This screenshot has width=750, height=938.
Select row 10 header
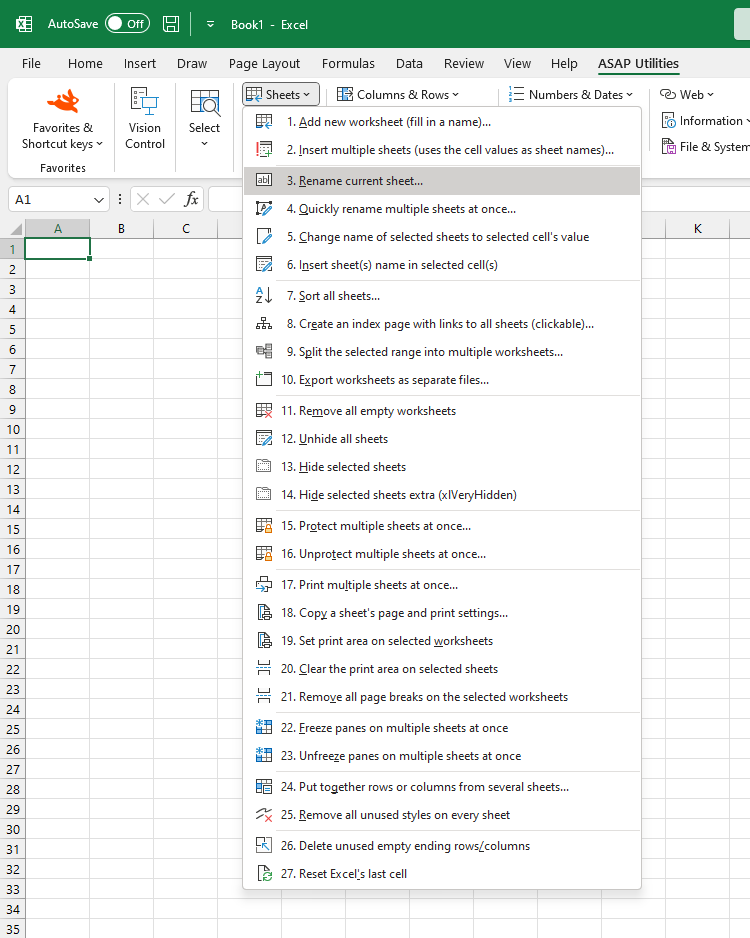[x=13, y=430]
